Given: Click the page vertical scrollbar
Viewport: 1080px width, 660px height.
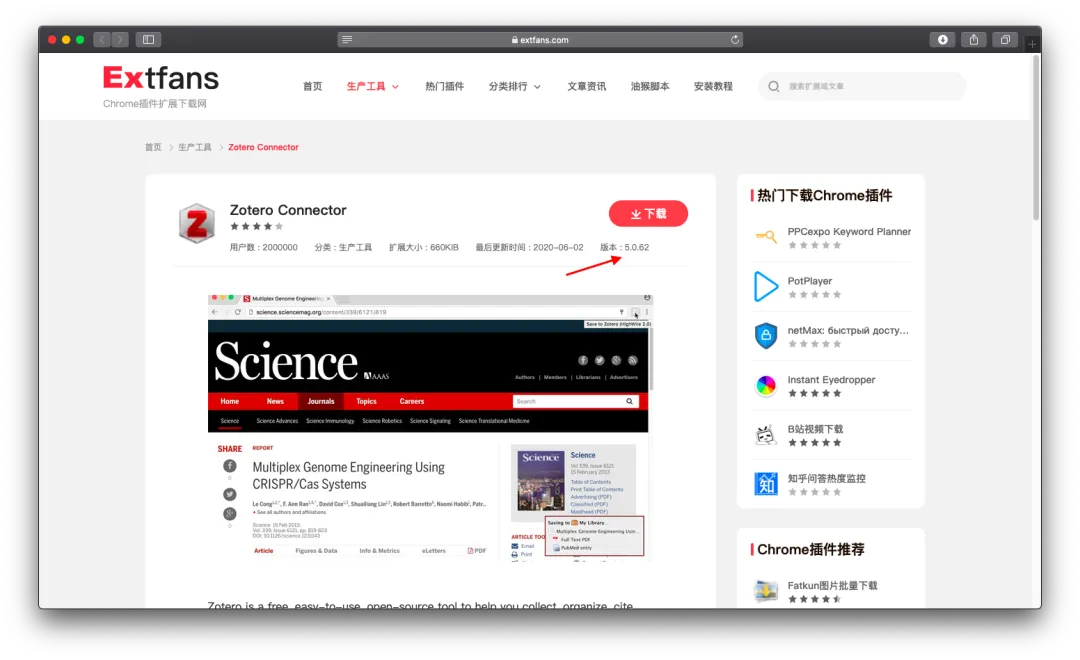Looking at the screenshot, I should point(1036,138).
